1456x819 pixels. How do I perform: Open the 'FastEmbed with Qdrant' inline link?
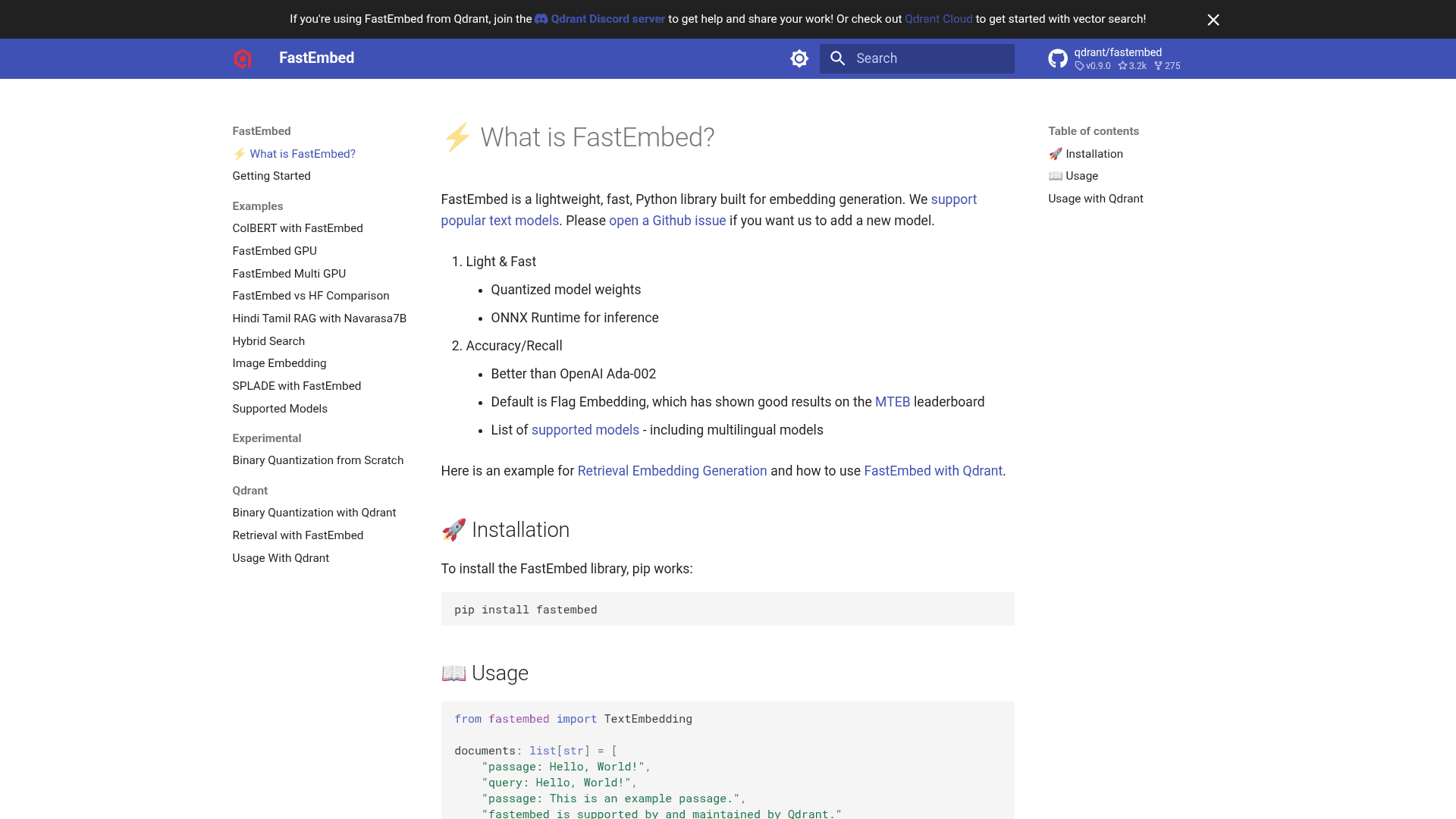(x=933, y=471)
